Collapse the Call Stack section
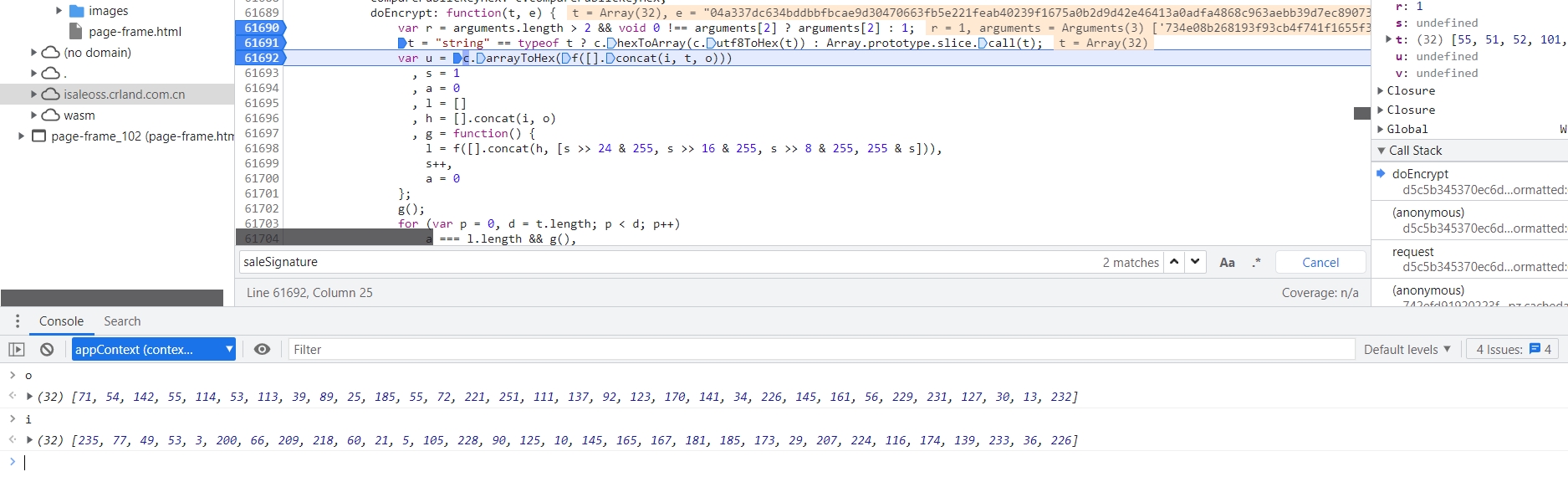Screen dimensions: 1568x477 (x=1381, y=151)
